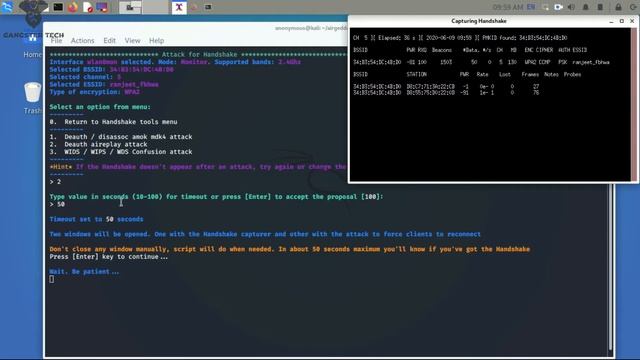
Task: Click the 'WIDS / WIPS / WDS Confusion attack' line
Action: pyautogui.click(x=121, y=152)
